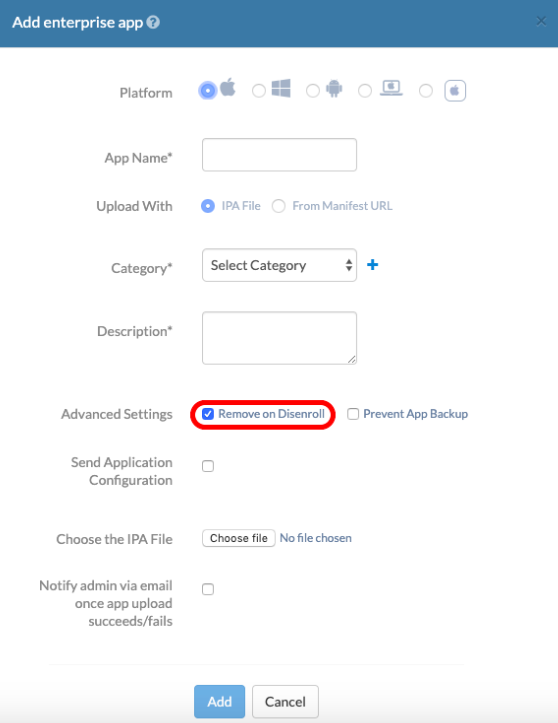Open the Select Category dropdown
Screen dimensions: 558x723
tap(279, 265)
